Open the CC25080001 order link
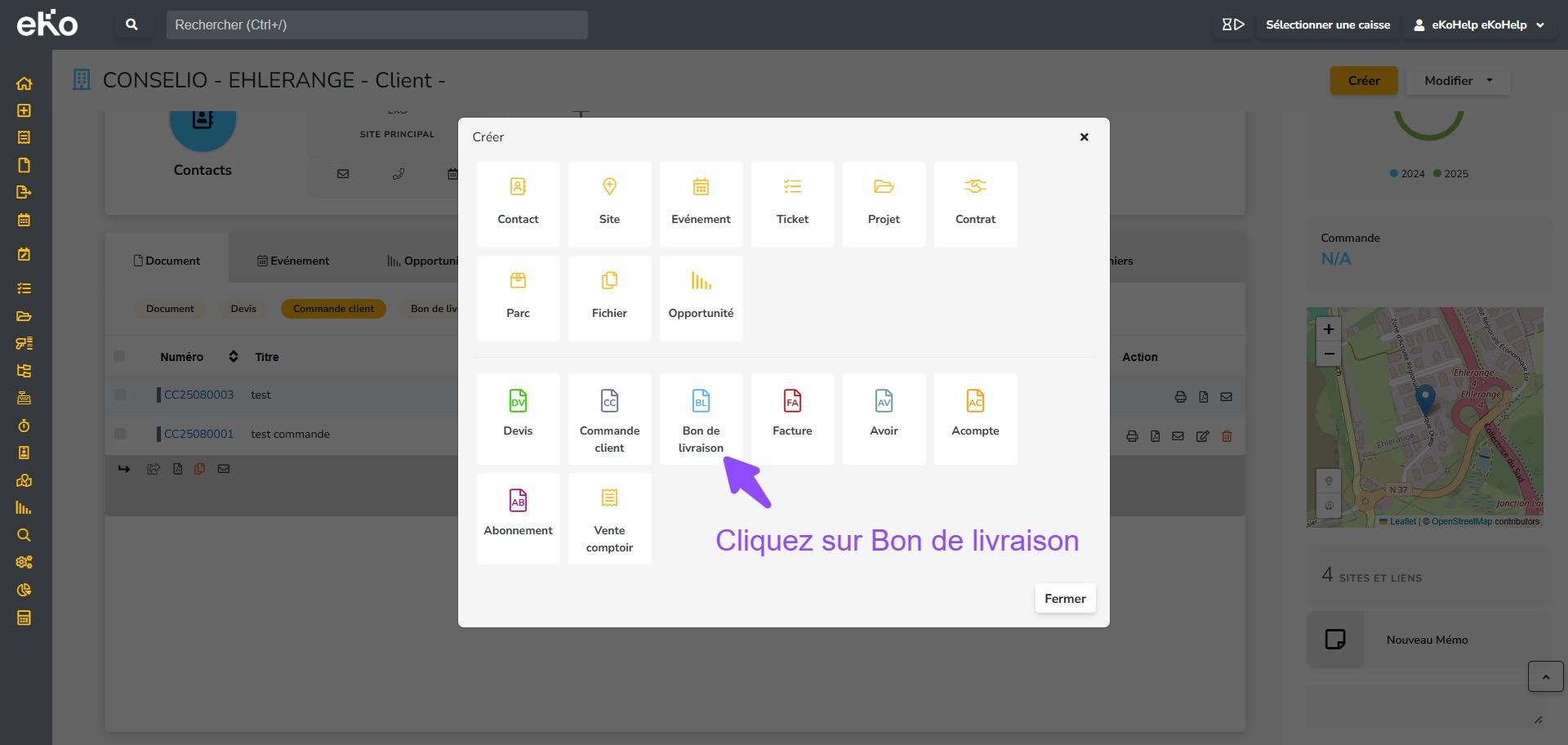1568x745 pixels. click(x=198, y=434)
